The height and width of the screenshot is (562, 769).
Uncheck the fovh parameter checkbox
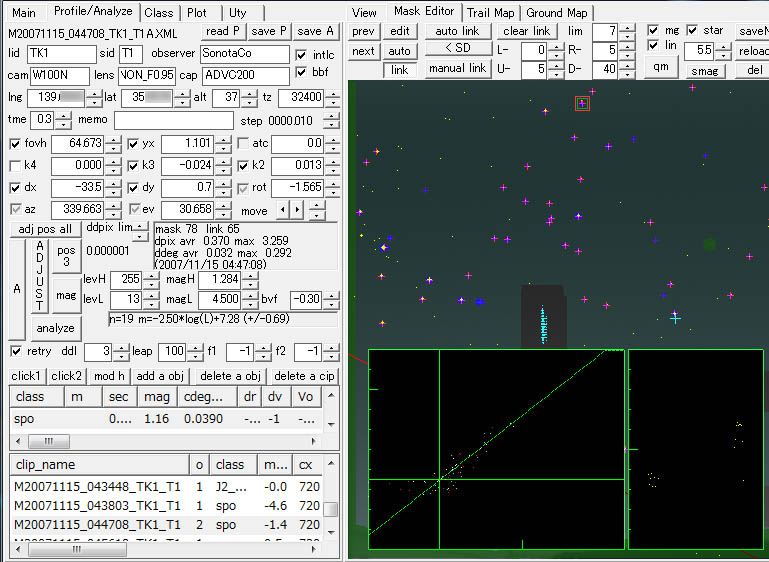(x=14, y=144)
